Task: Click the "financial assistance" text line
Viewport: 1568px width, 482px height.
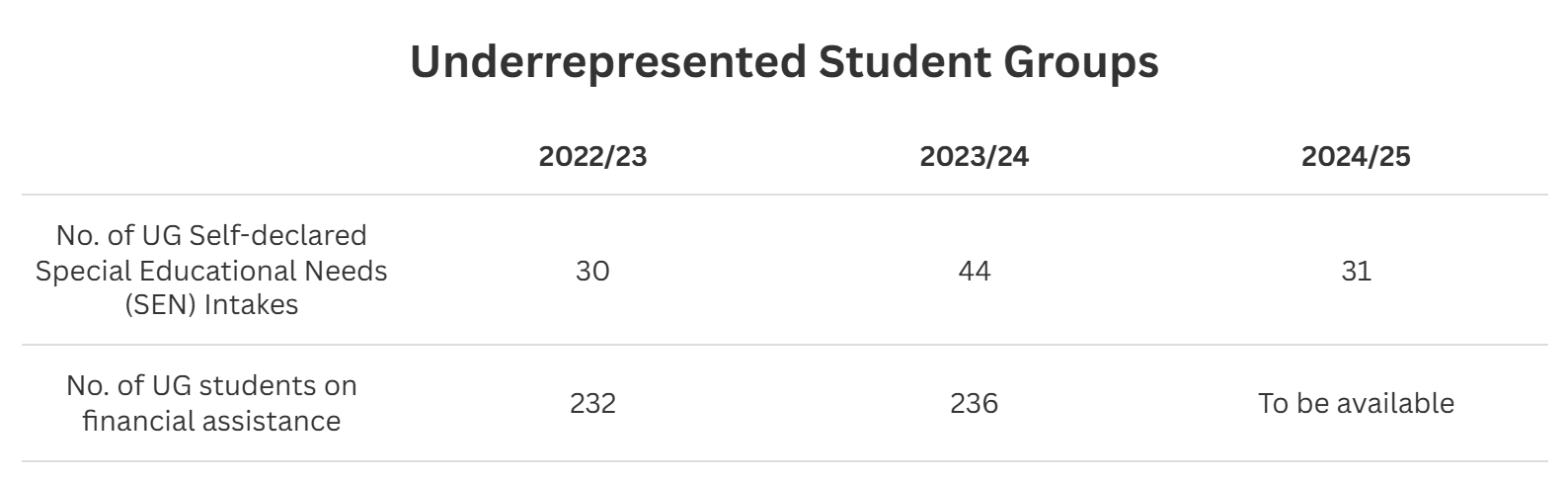Action: coord(211,421)
